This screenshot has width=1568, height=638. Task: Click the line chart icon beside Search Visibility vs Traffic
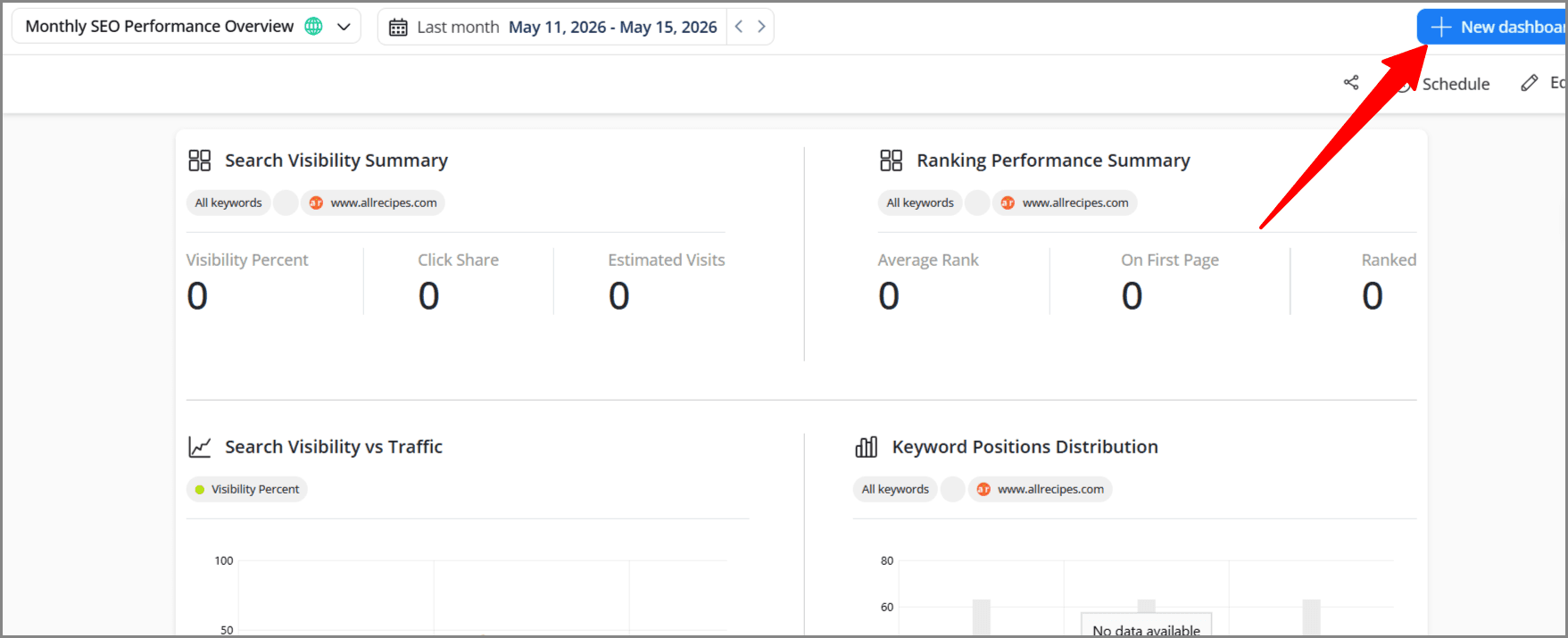200,447
